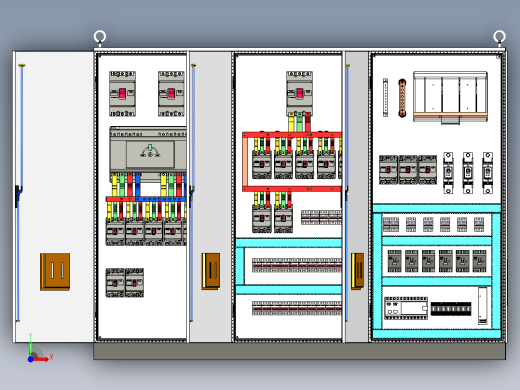Viewport: 520px width, 390px height.
Task: Select the pair of breakers at the left cabinet bottom
Action: pos(125,283)
